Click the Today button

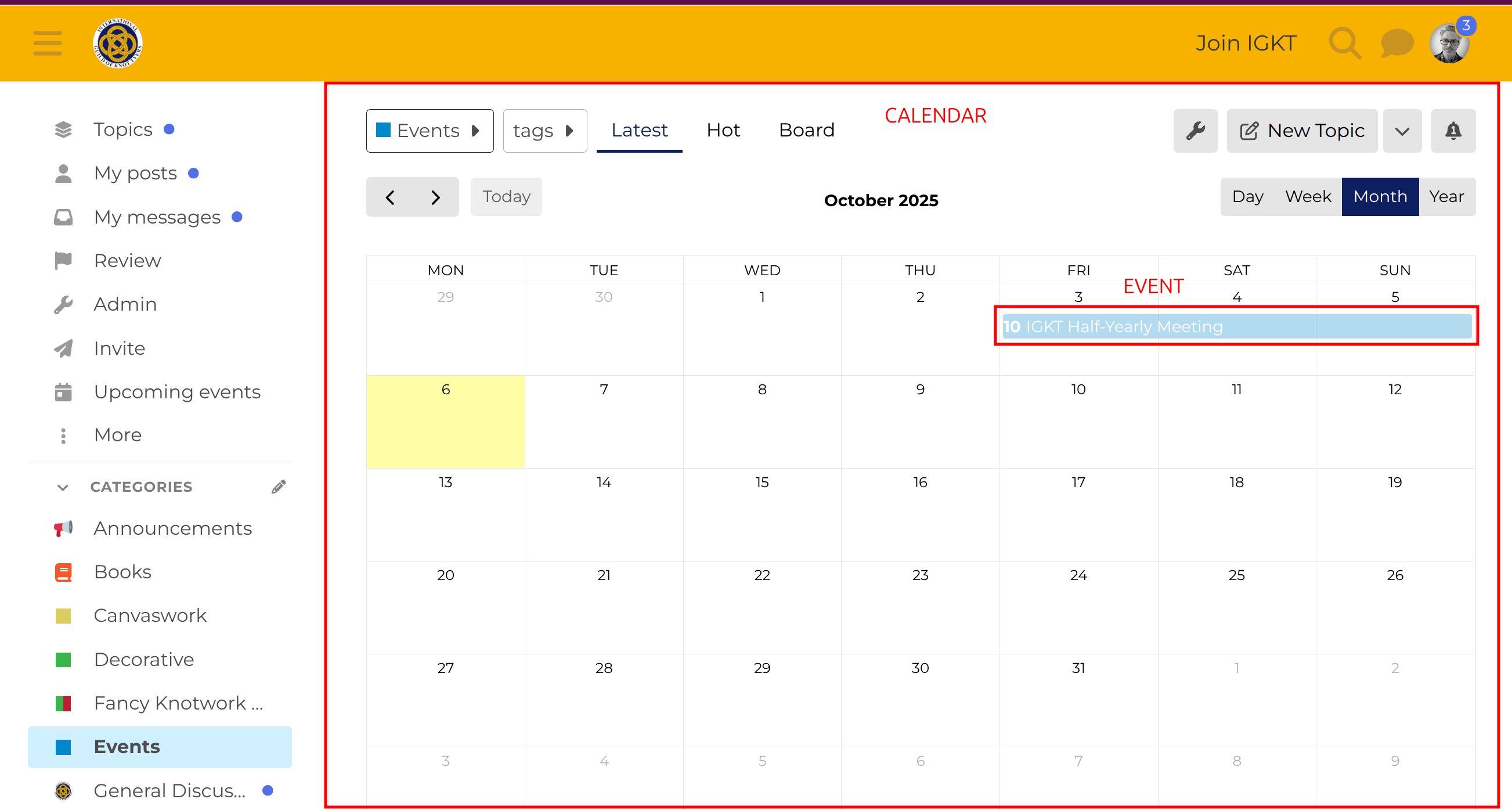(x=506, y=196)
